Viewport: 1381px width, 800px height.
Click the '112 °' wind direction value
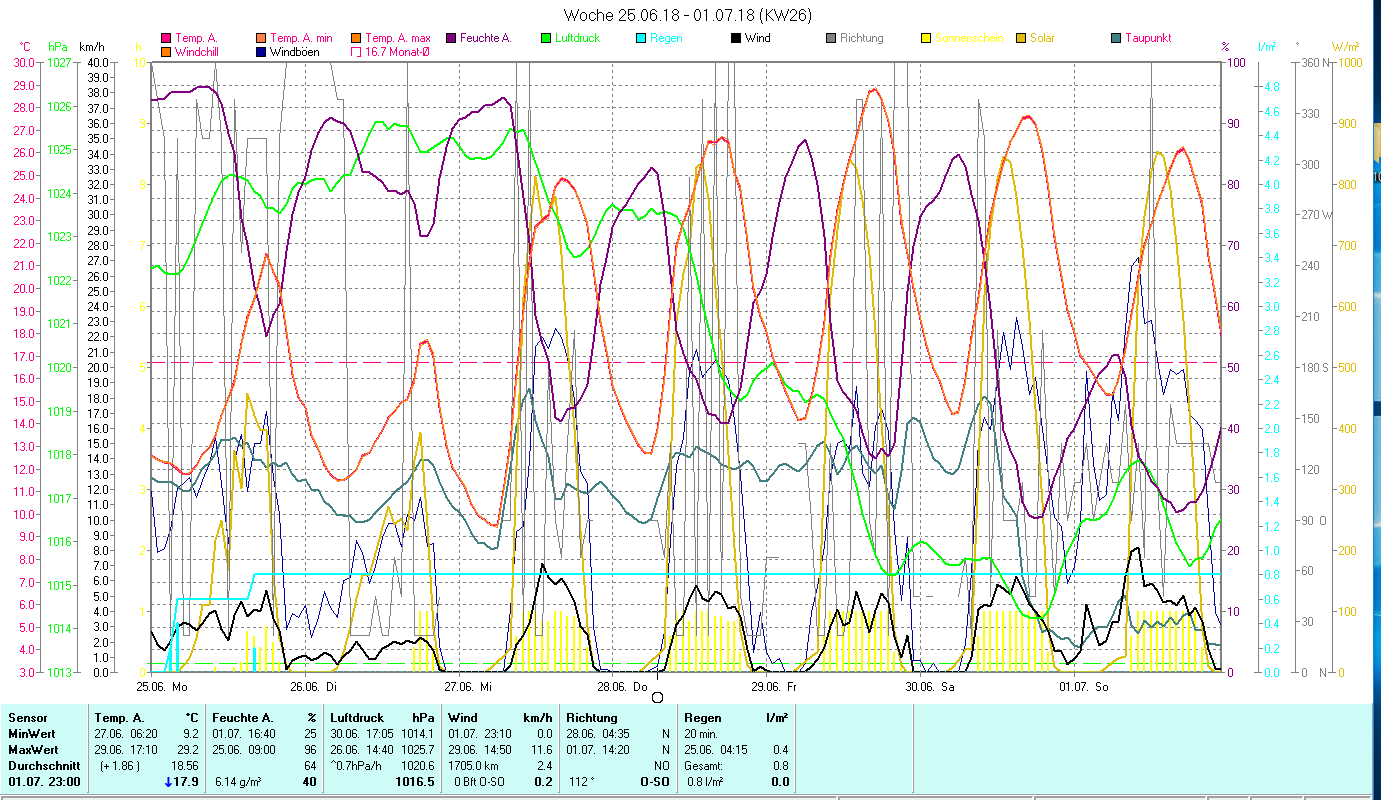pos(583,781)
